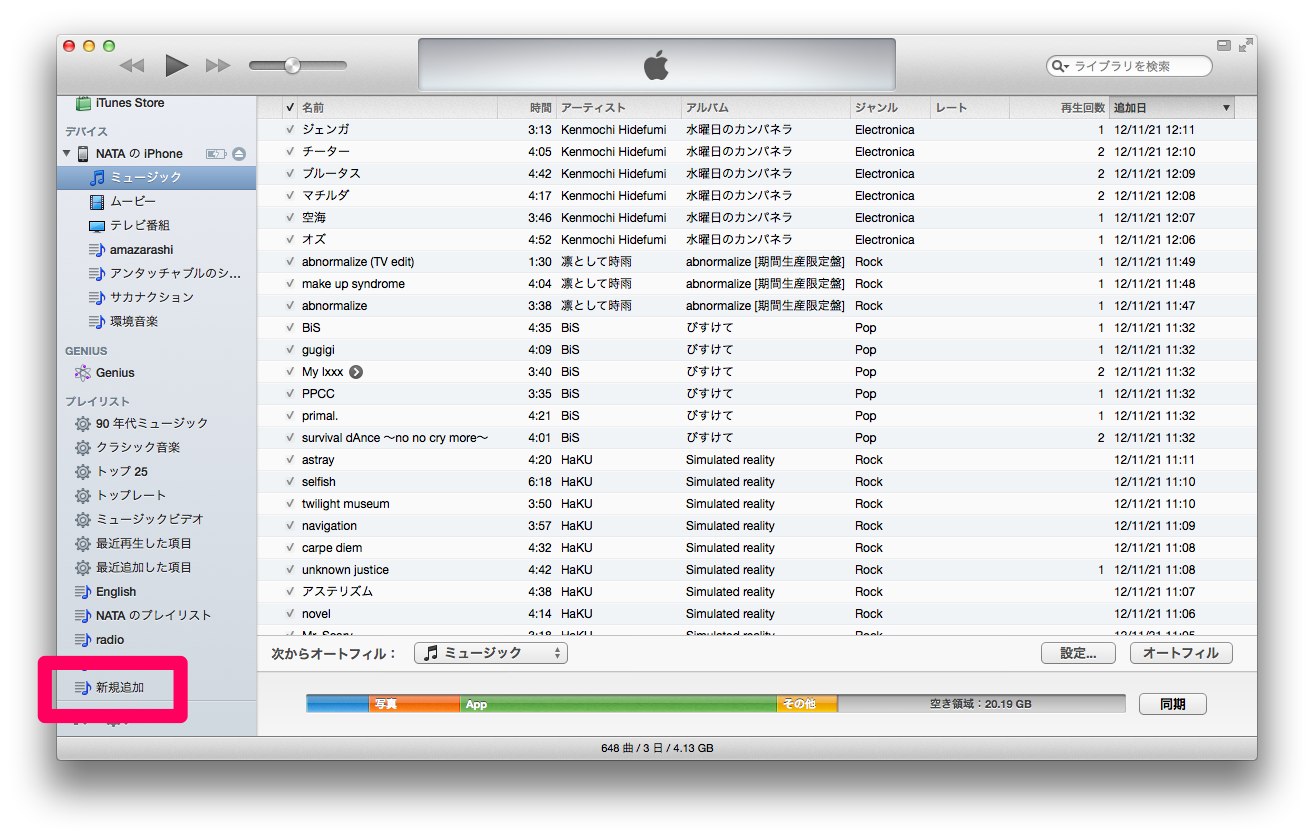Click the play button
The image size is (1314, 839).
coord(177,66)
